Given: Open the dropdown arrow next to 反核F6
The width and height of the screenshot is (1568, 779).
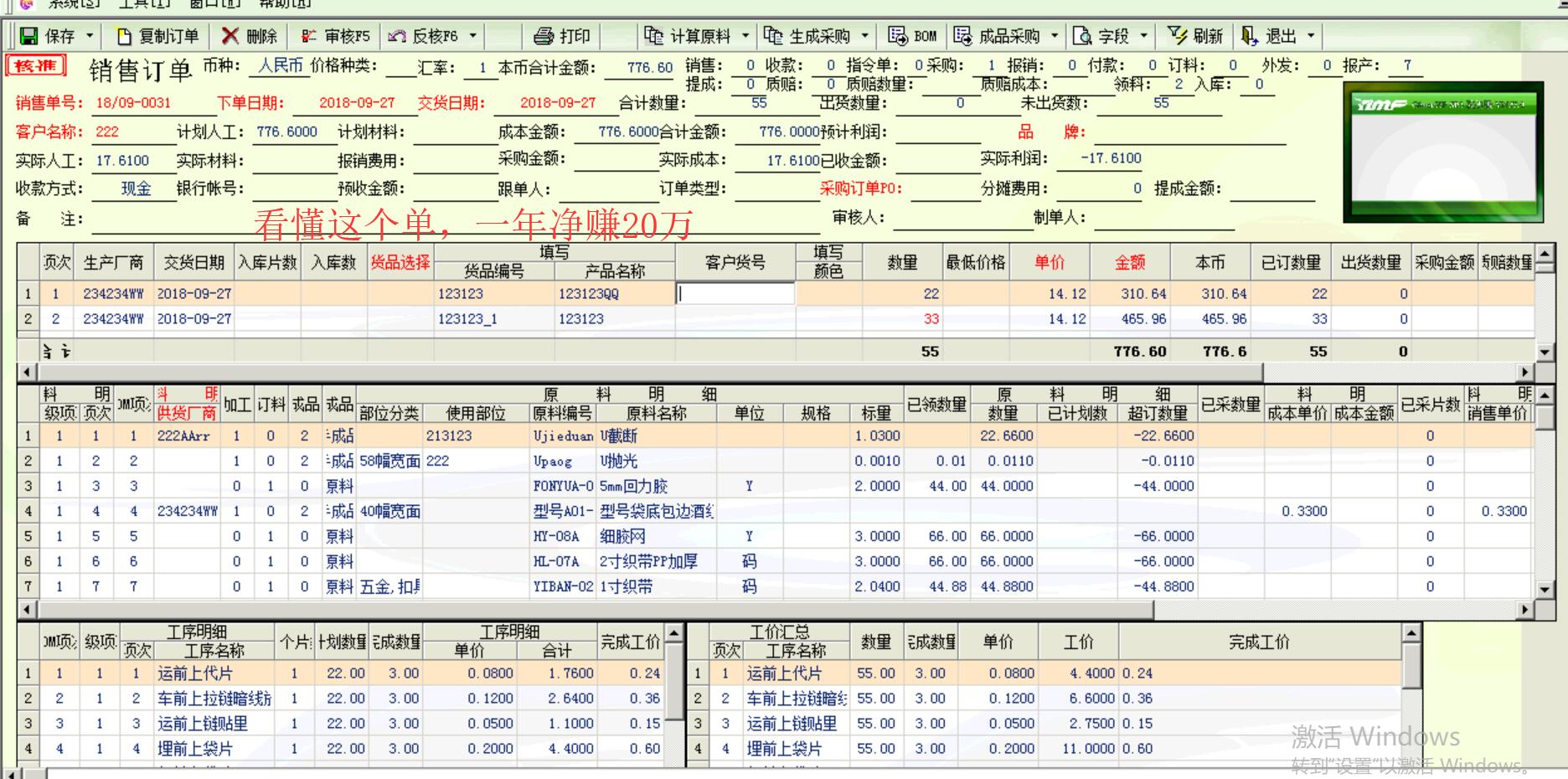Looking at the screenshot, I should click(x=472, y=36).
